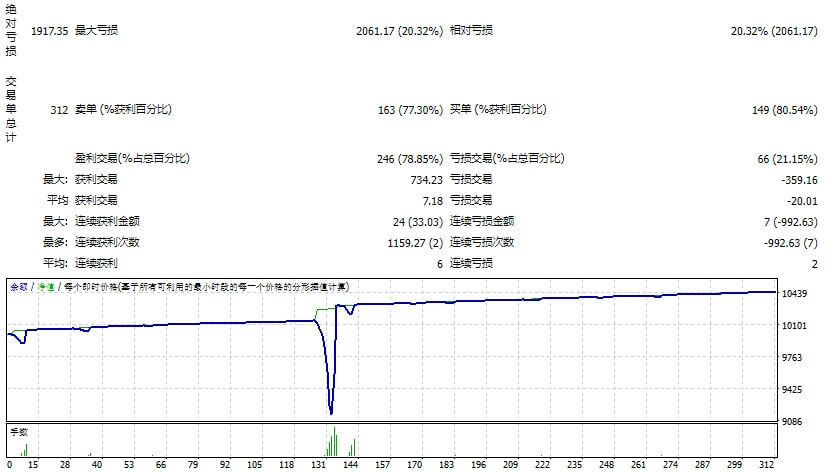Image resolution: width=834 pixels, height=473 pixels.
Task: Click the 9763 y-axis label
Action: pyautogui.click(x=791, y=358)
